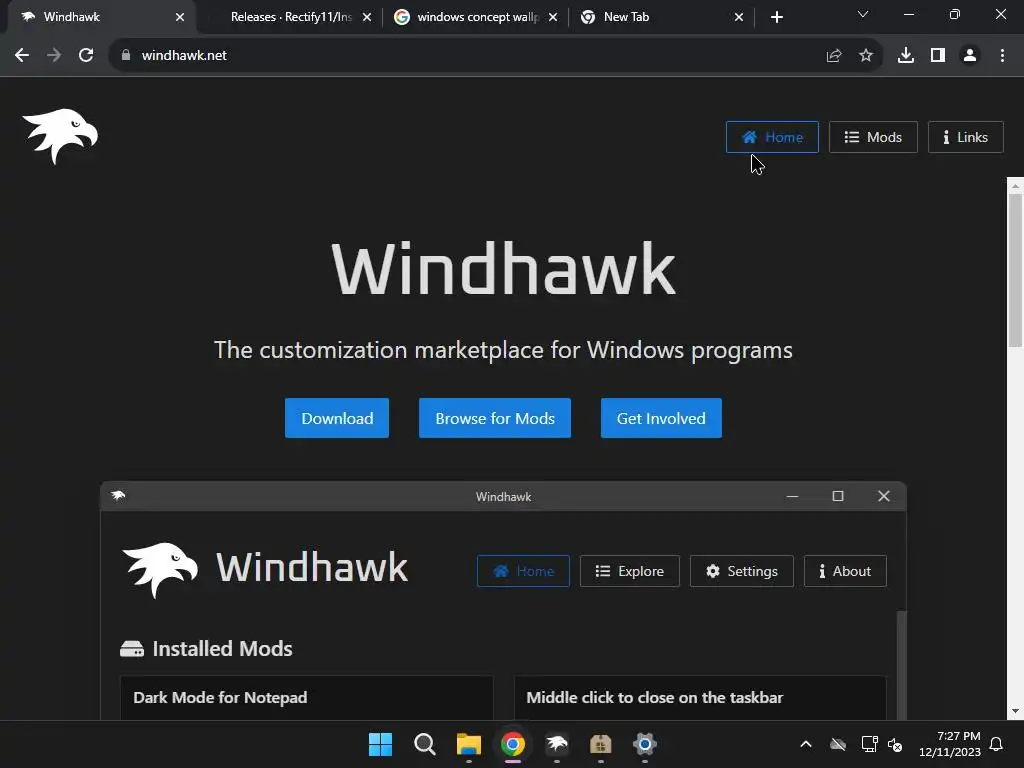1024x768 pixels.
Task: Click the browser forward arrow
Action: 54,56
